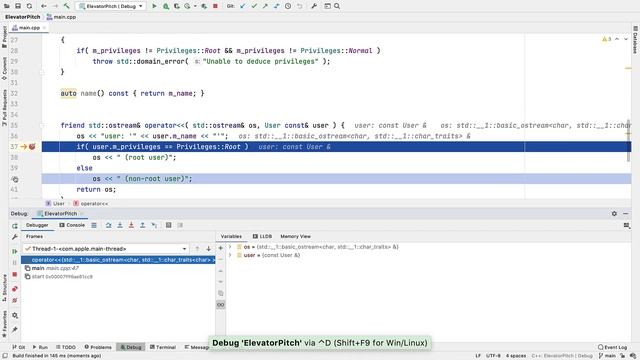Pin the debug tab with the pin icon
This screenshot has width=640, height=360.
click(x=15, y=329)
